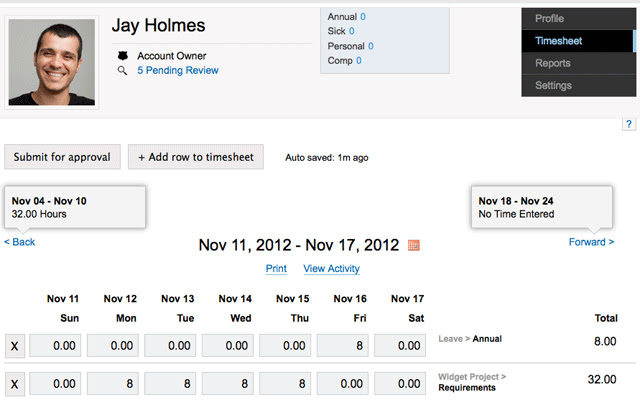640x400 pixels.
Task: Click the magnifier icon beside Pending Review
Action: pyautogui.click(x=122, y=70)
